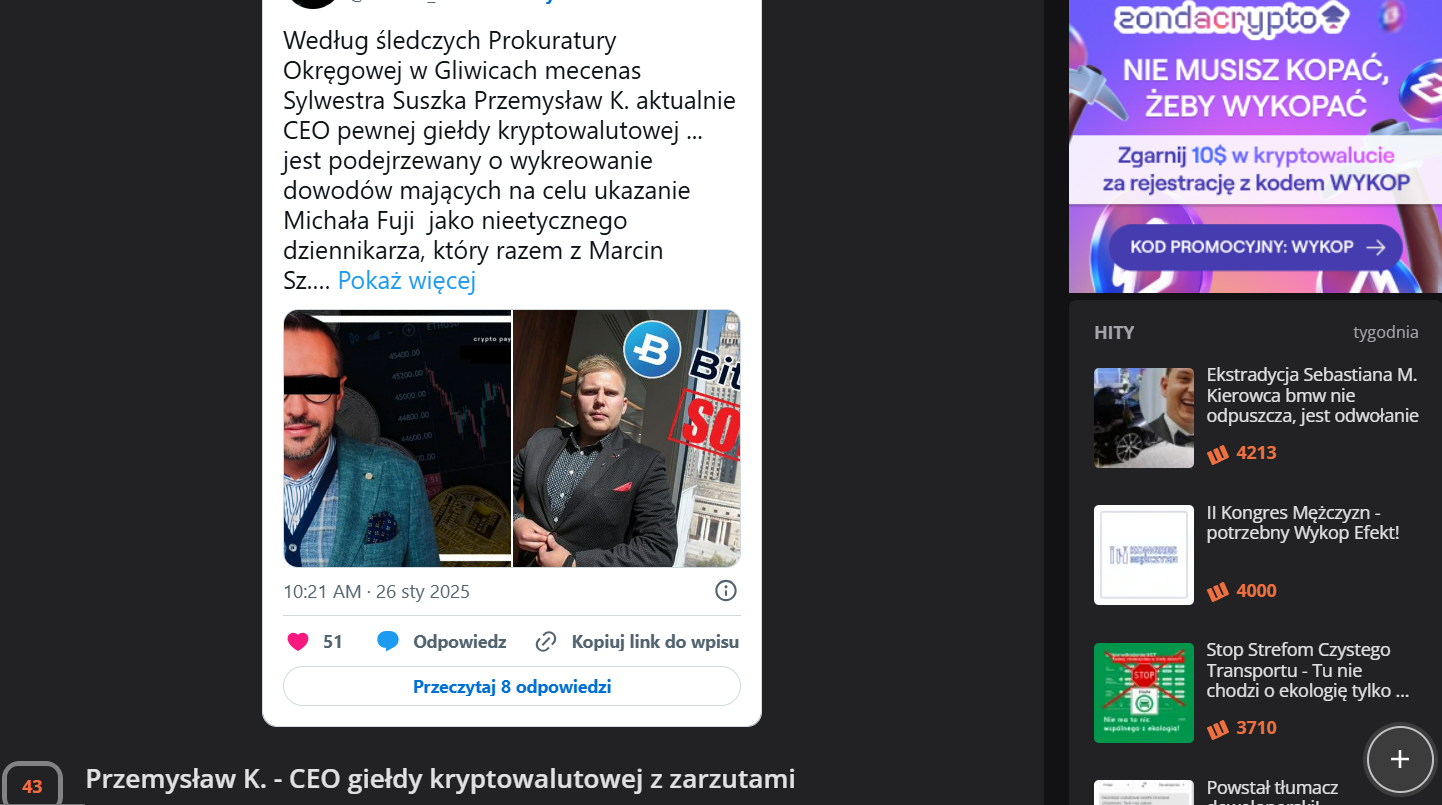This screenshot has height=805, width=1442.
Task: Click the pink heart like icon
Action: (298, 642)
